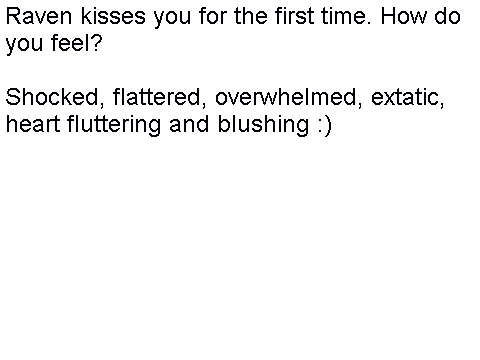Select the word "kisses" in the first line
The height and width of the screenshot is (360, 480).
point(113,16)
